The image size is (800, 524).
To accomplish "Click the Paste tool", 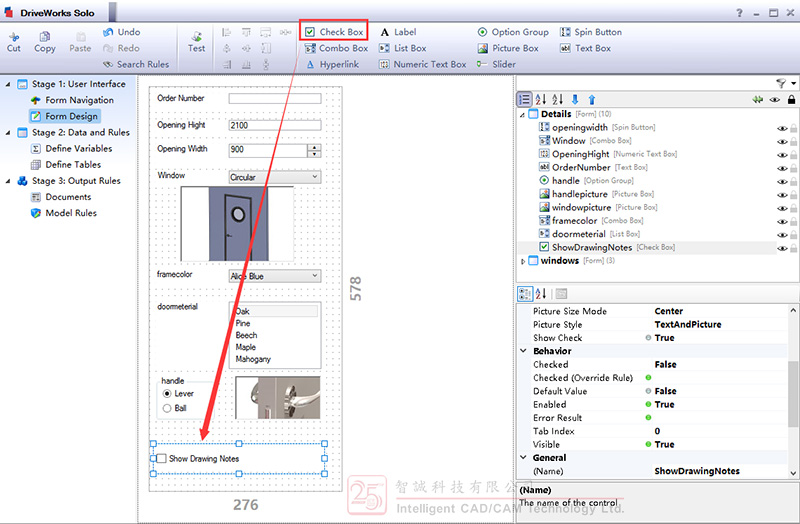I will 80,42.
